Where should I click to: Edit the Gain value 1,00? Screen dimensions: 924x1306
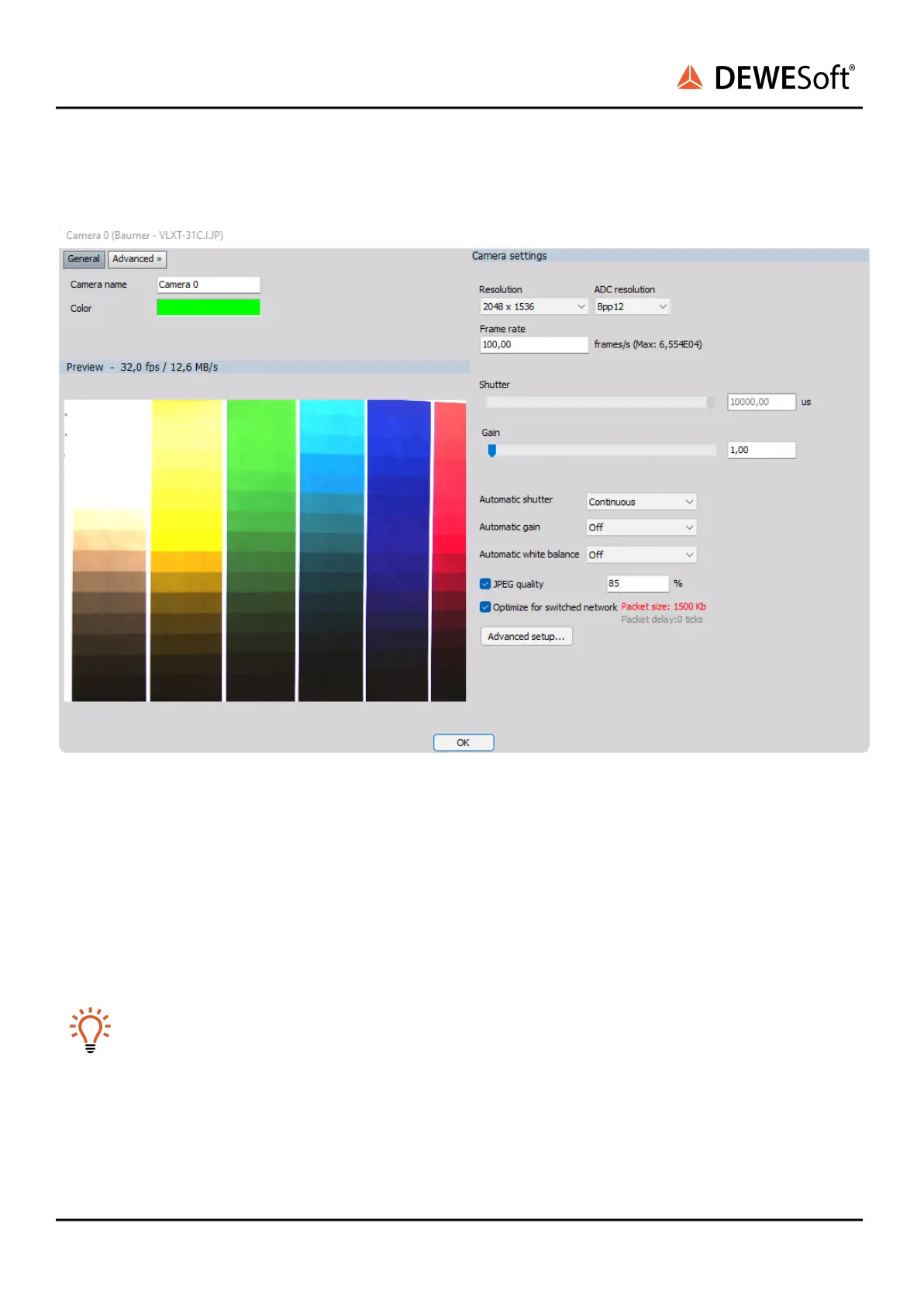point(761,450)
